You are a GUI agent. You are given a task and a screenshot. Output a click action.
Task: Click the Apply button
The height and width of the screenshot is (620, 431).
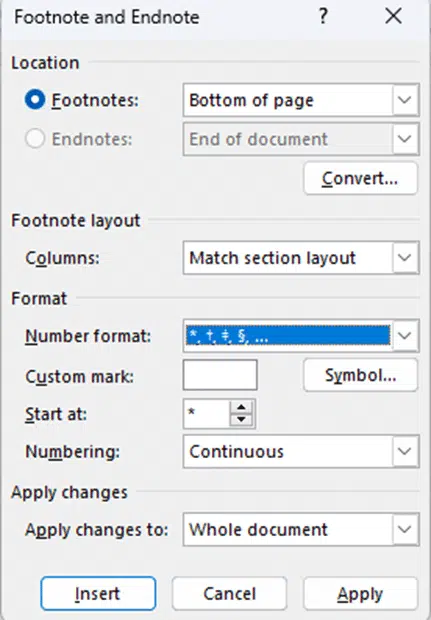[x=360, y=594]
